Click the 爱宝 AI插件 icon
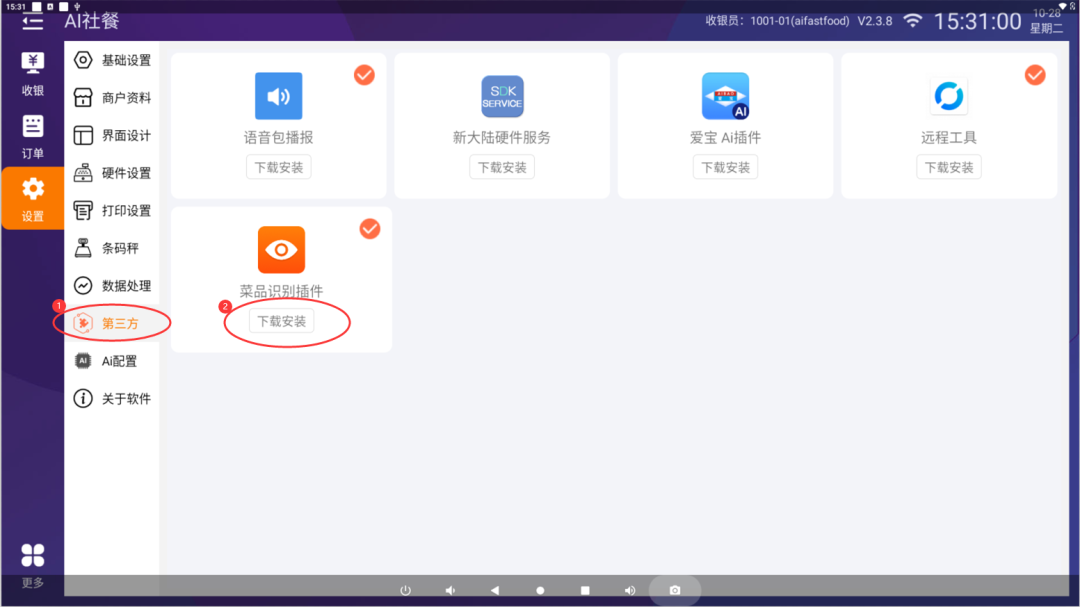Image resolution: width=1080 pixels, height=607 pixels. pyautogui.click(x=725, y=96)
